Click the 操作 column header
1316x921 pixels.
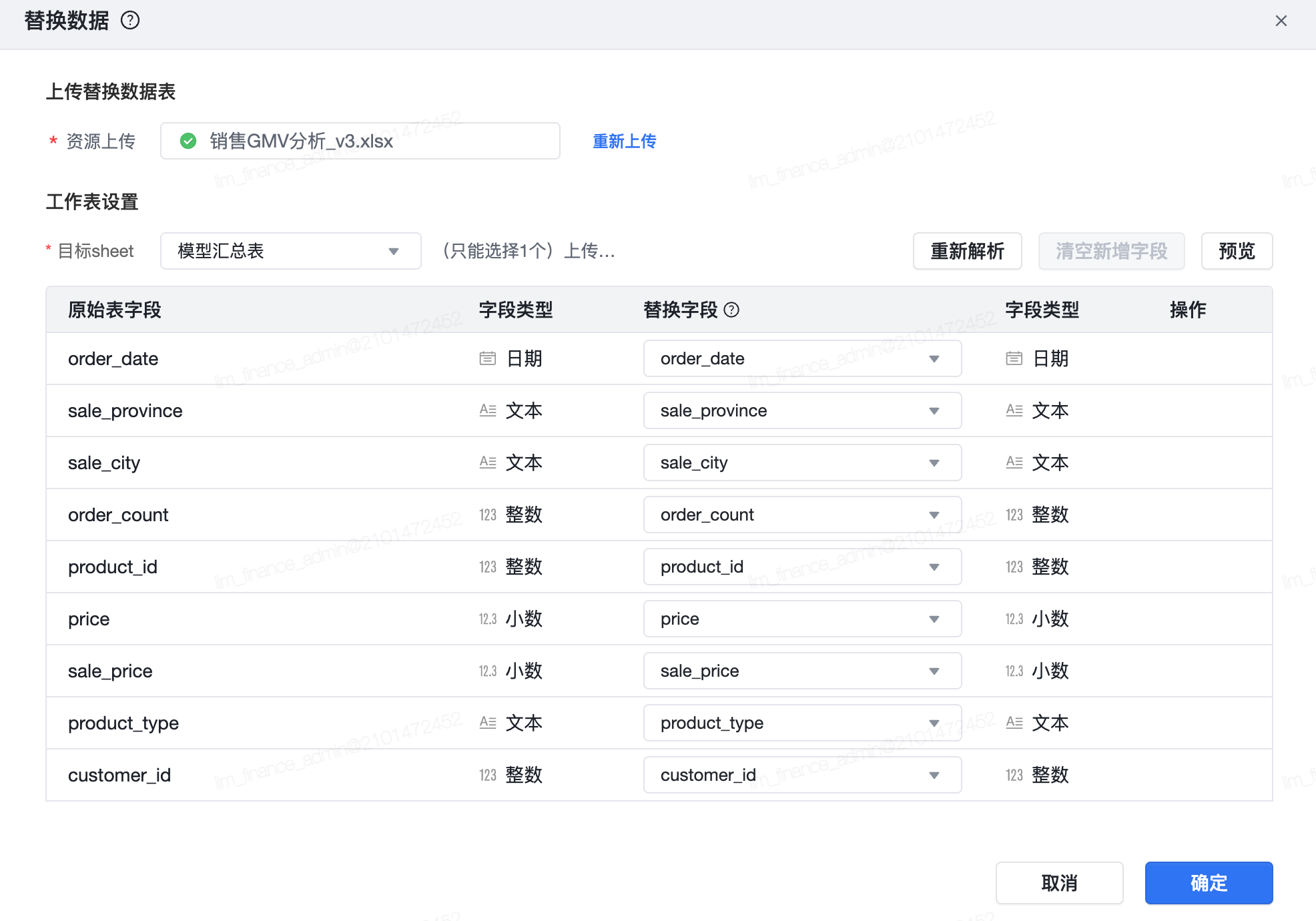pos(1188,310)
